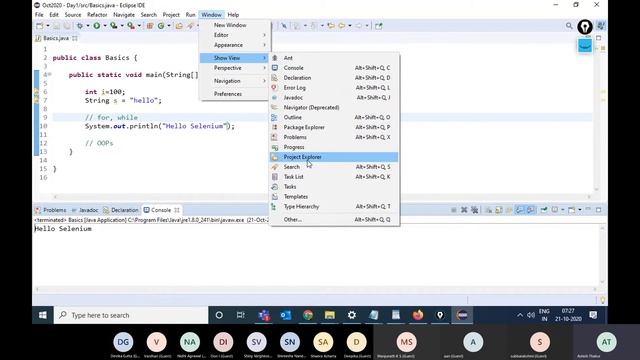Click Remove All Terminated Launches icon
This screenshot has height=360, width=640.
474,210
